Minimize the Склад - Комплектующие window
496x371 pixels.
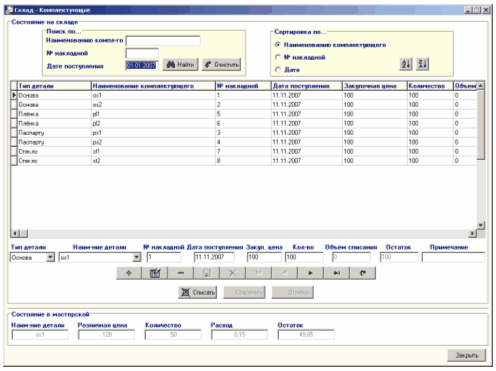click(x=468, y=10)
